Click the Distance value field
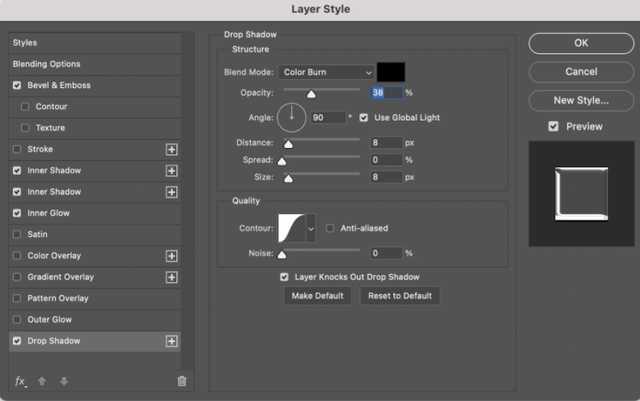 pos(387,143)
